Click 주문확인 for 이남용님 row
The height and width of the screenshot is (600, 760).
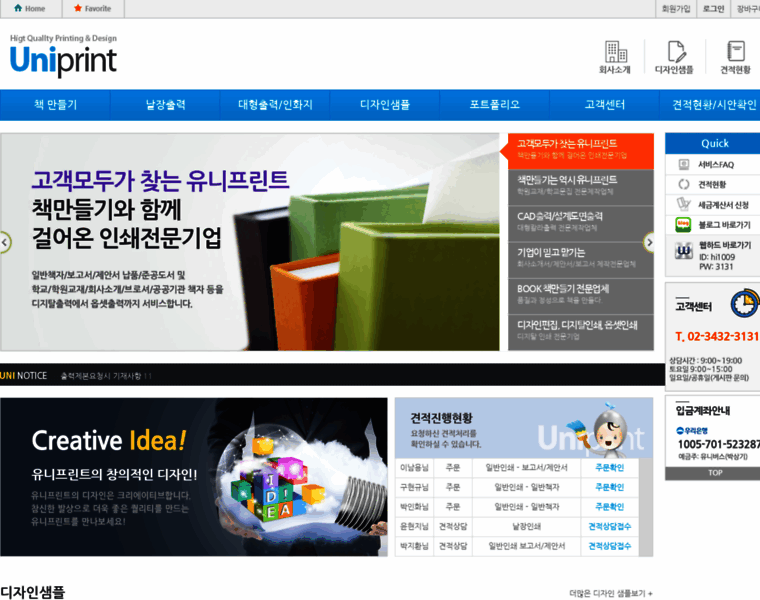coord(609,468)
